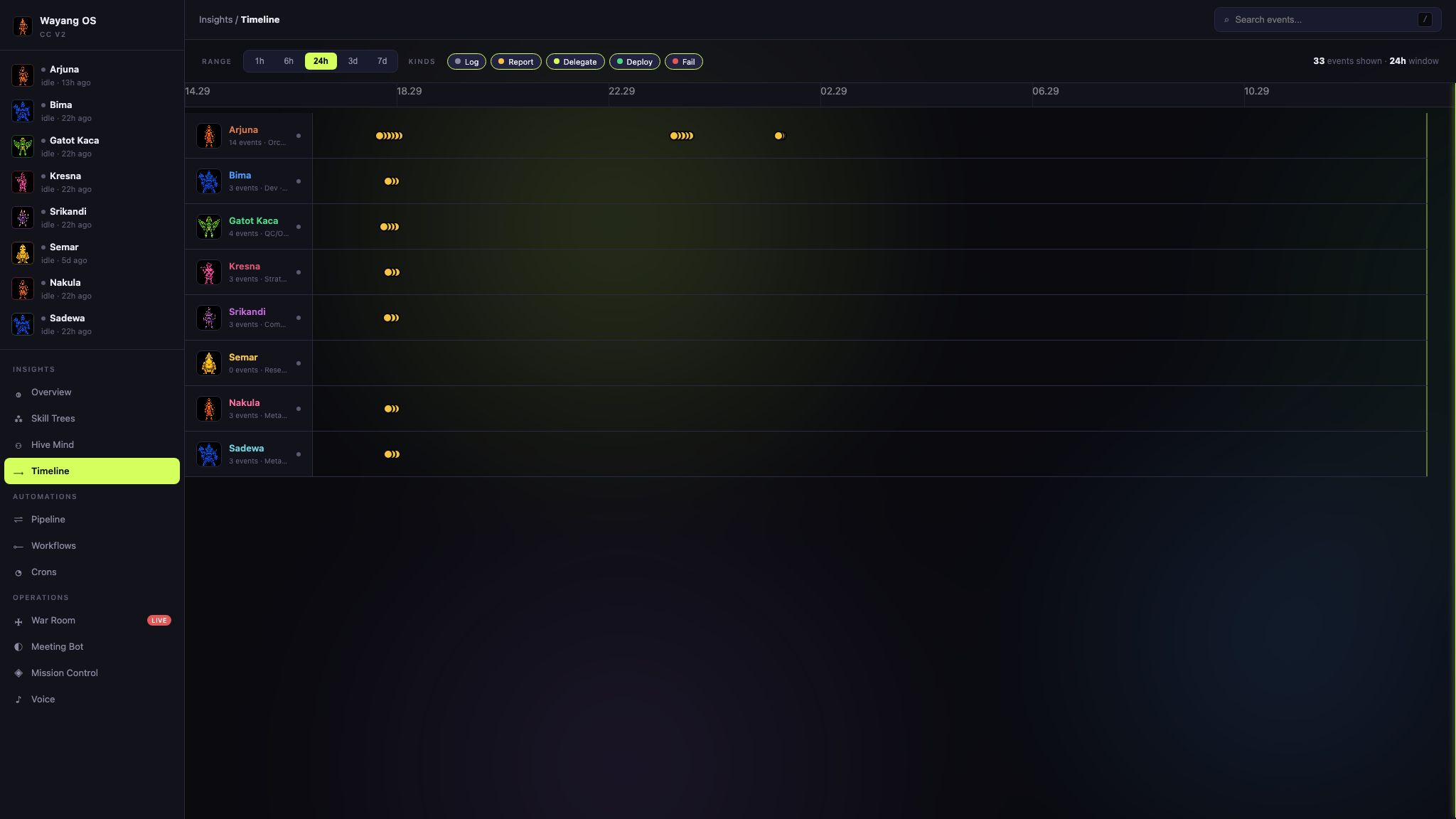Click the Voice note icon

click(18, 700)
